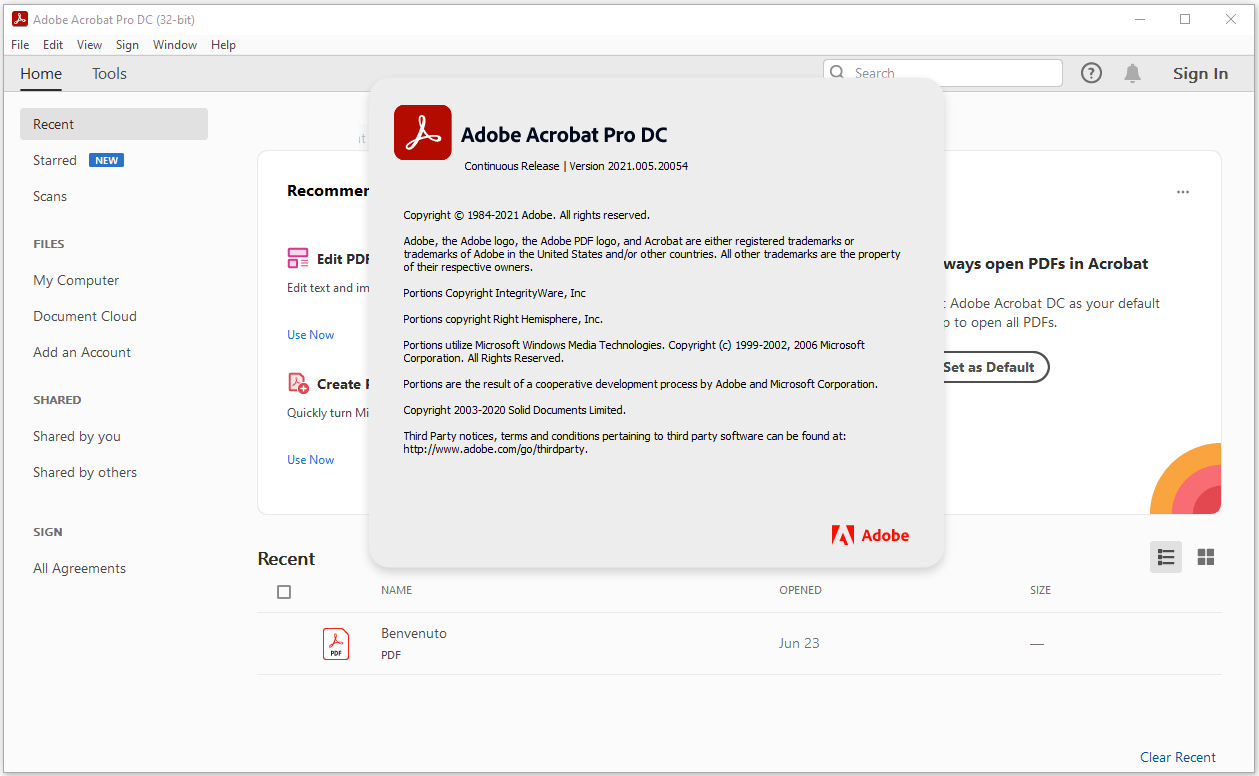This screenshot has width=1259, height=776.
Task: Click the Benvenuto PDF file icon
Action: click(x=336, y=644)
